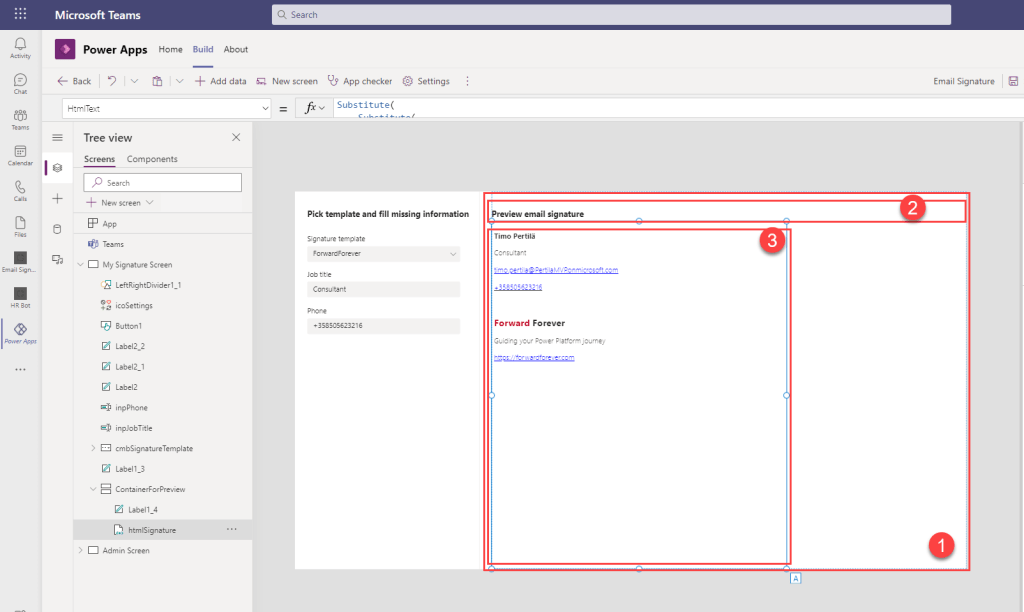Open the About tab in Power Apps
Viewport: 1024px width, 612px height.
click(236, 49)
